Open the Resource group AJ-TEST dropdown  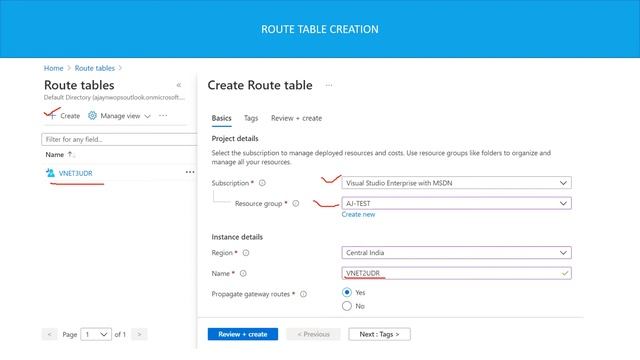click(x=456, y=203)
